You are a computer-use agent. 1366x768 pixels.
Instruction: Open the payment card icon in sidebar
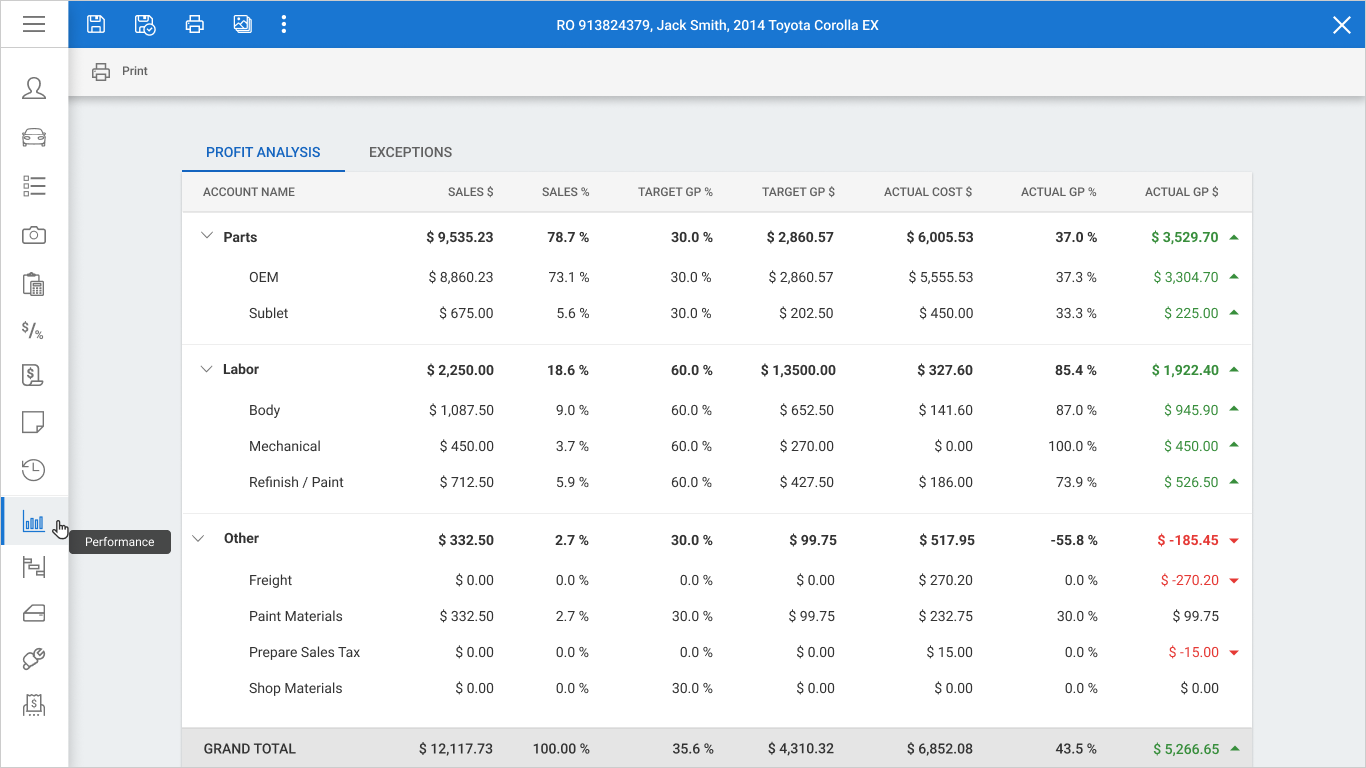34,613
